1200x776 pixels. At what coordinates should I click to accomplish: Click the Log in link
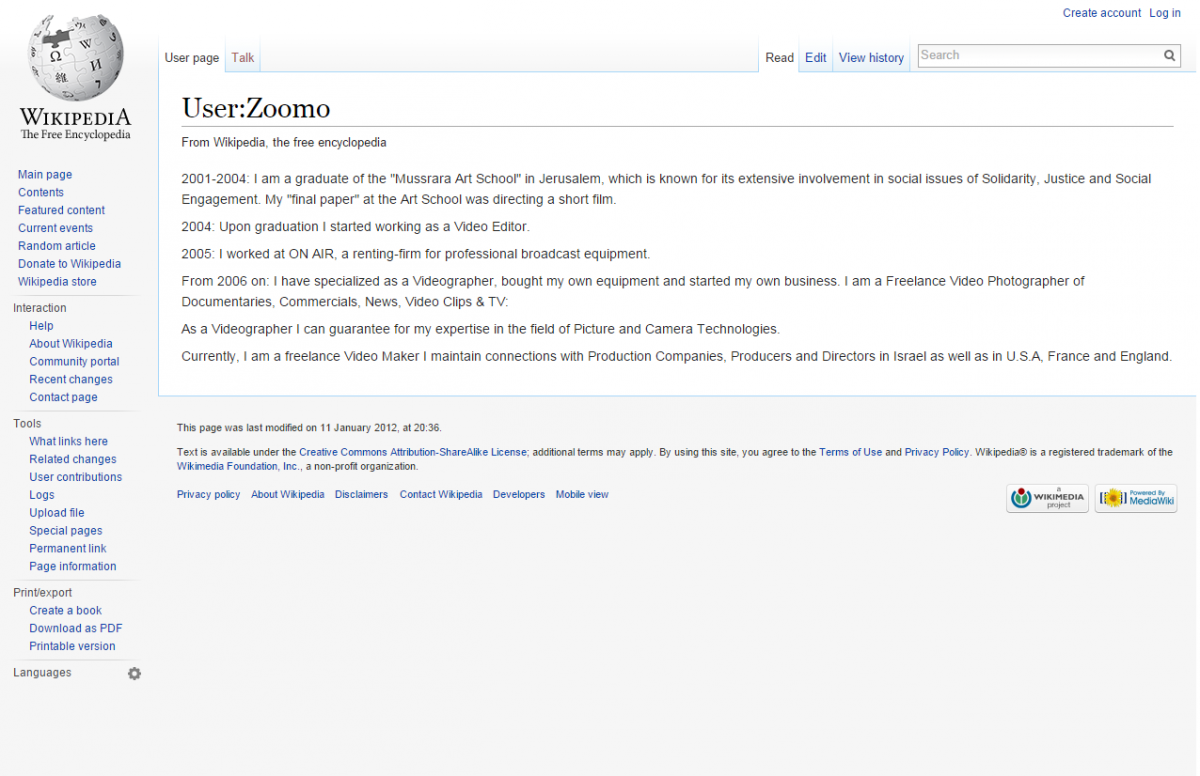tap(1165, 13)
